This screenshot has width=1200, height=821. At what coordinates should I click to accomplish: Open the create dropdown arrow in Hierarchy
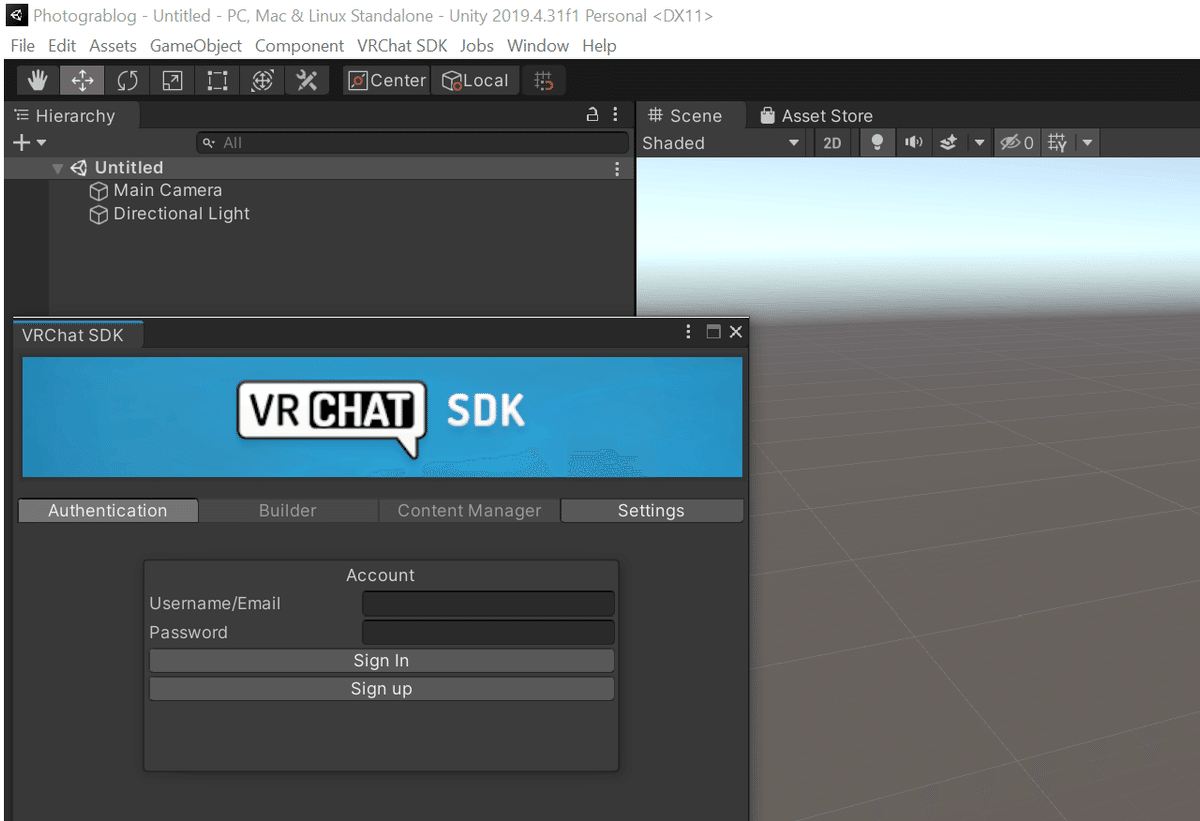coord(41,143)
